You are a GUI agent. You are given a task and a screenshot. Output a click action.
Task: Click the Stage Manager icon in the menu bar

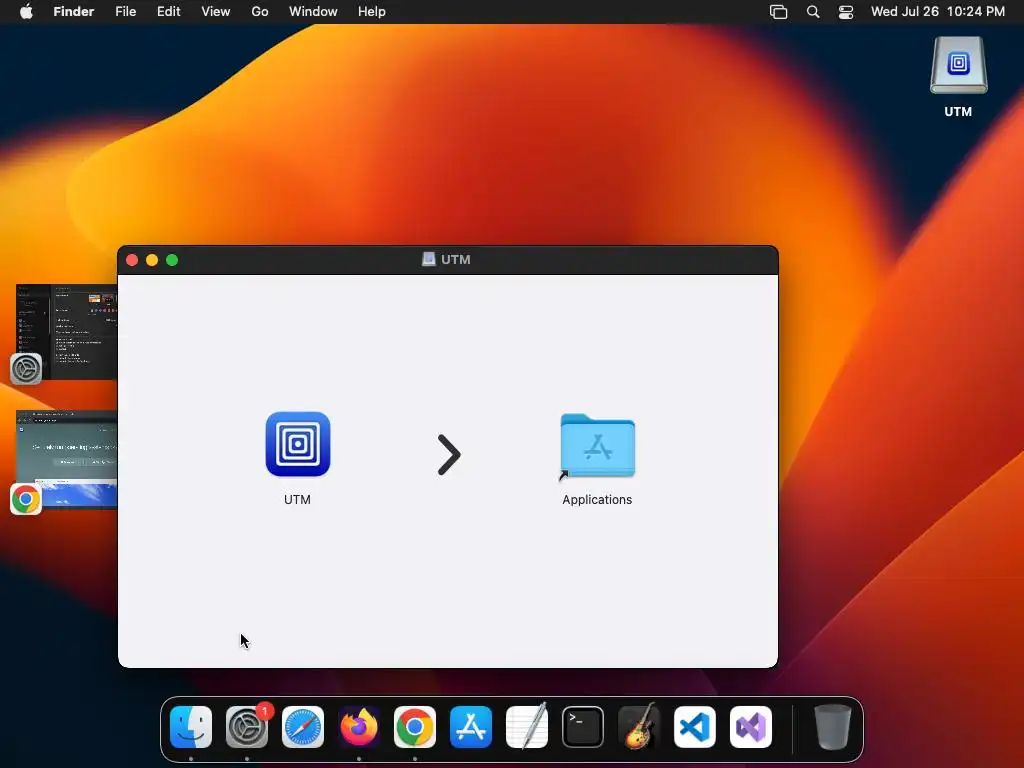point(778,12)
